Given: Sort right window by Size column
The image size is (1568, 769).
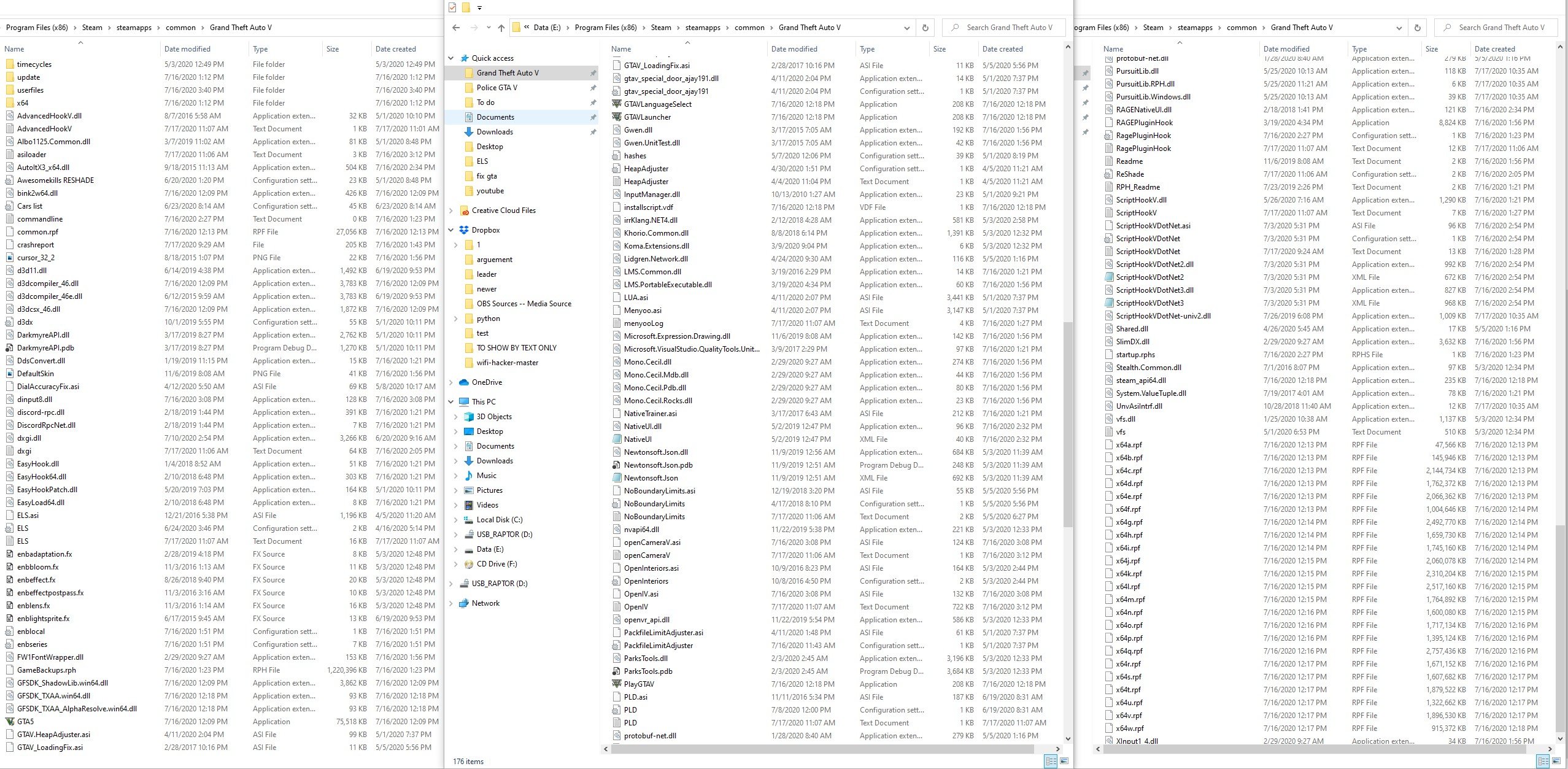Looking at the screenshot, I should pos(1431,49).
